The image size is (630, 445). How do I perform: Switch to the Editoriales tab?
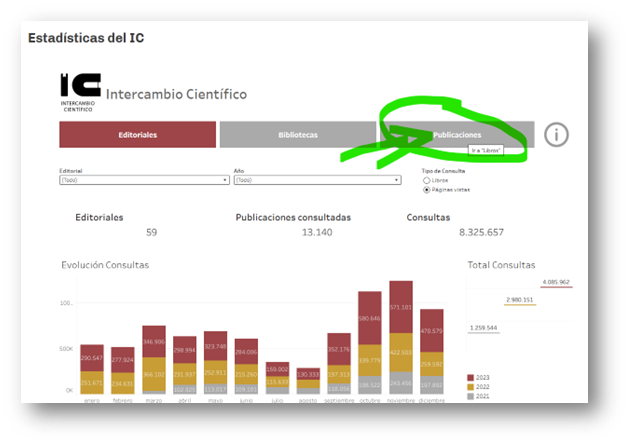point(138,134)
